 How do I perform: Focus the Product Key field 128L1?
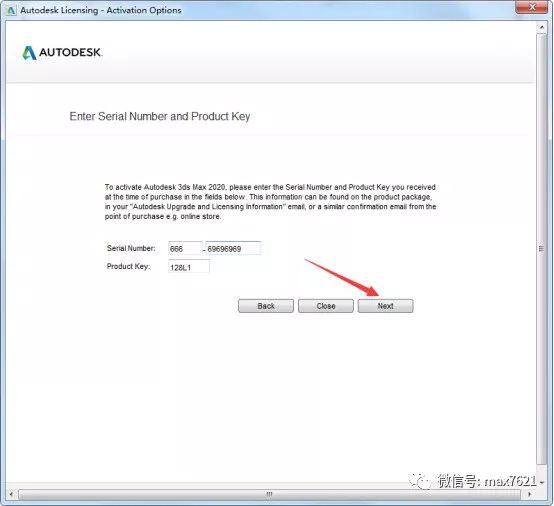coord(189,267)
